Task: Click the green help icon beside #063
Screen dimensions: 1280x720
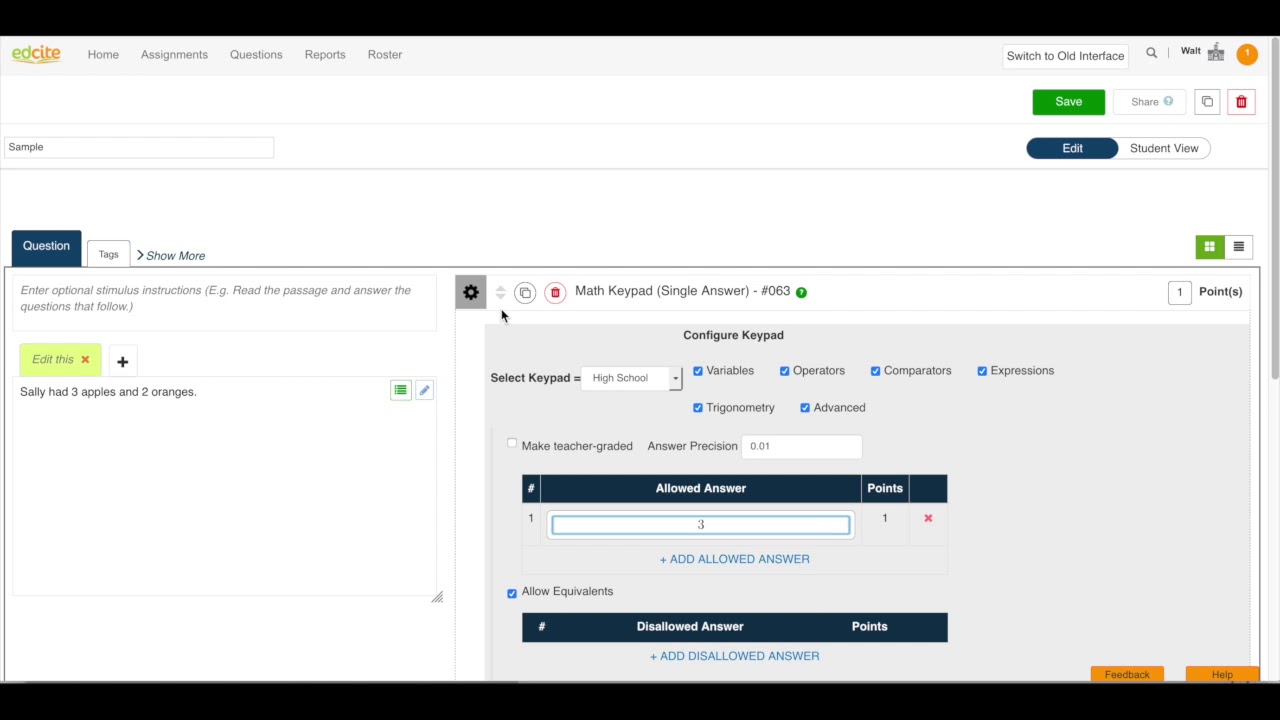Action: pos(801,292)
